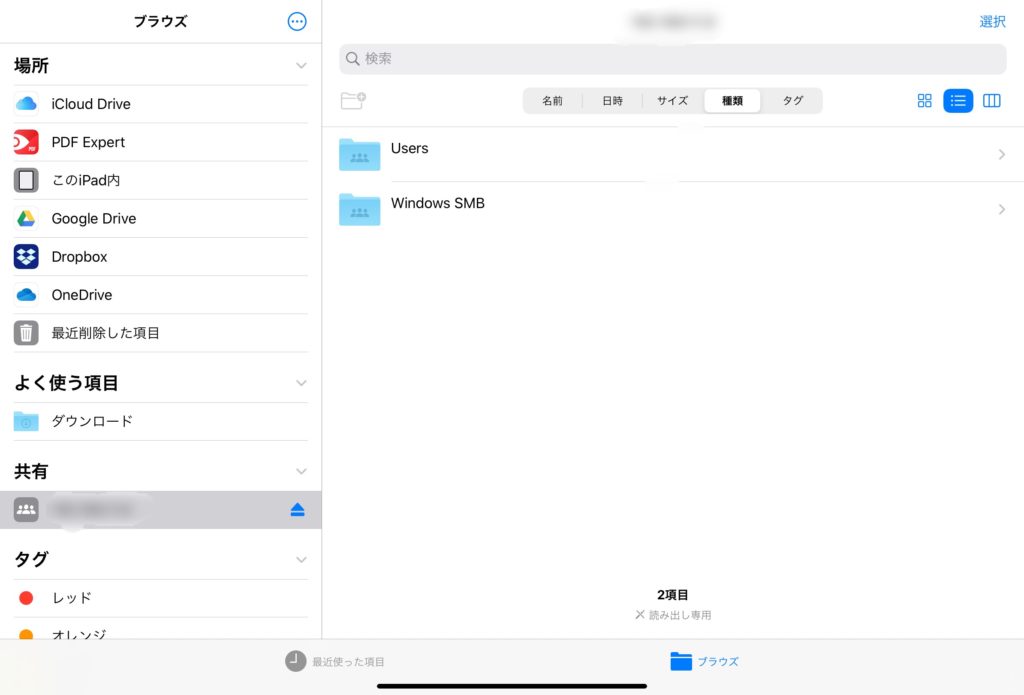Open PDF Expert location

coord(88,142)
